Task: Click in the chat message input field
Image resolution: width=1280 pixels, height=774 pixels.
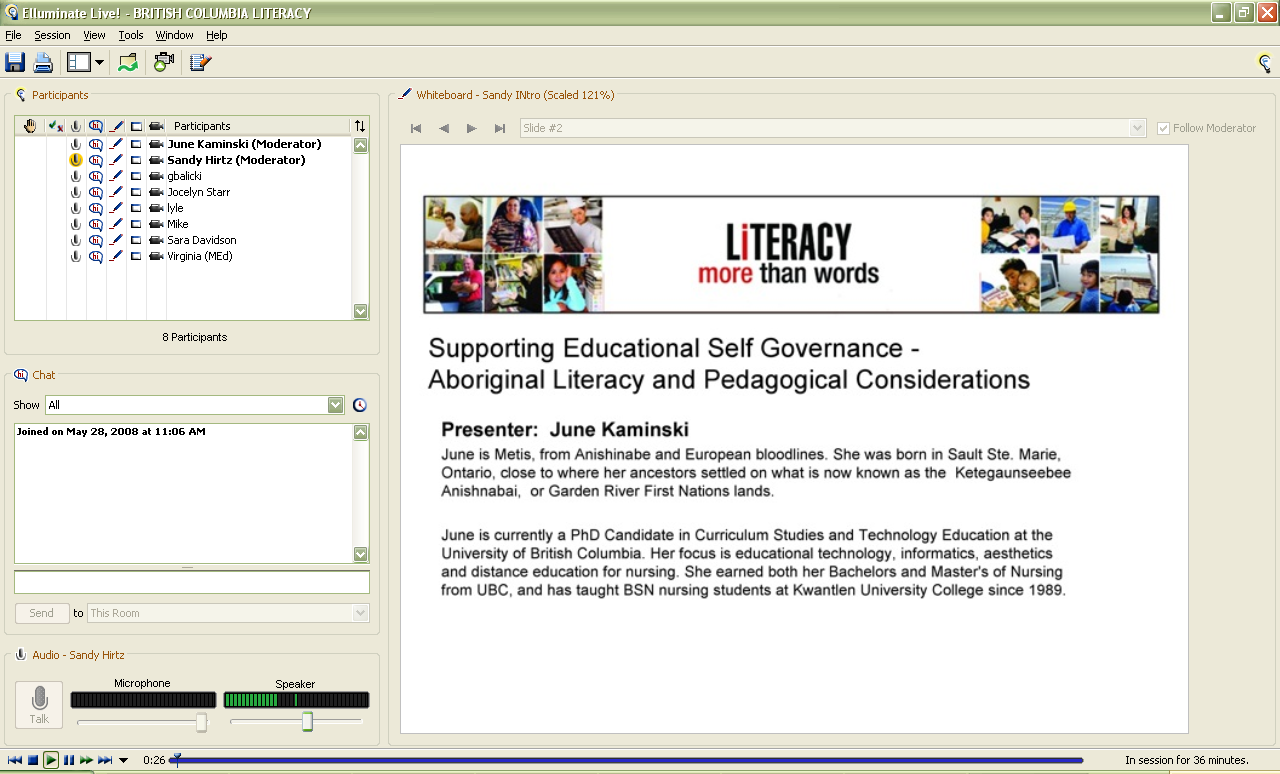Action: [191, 582]
